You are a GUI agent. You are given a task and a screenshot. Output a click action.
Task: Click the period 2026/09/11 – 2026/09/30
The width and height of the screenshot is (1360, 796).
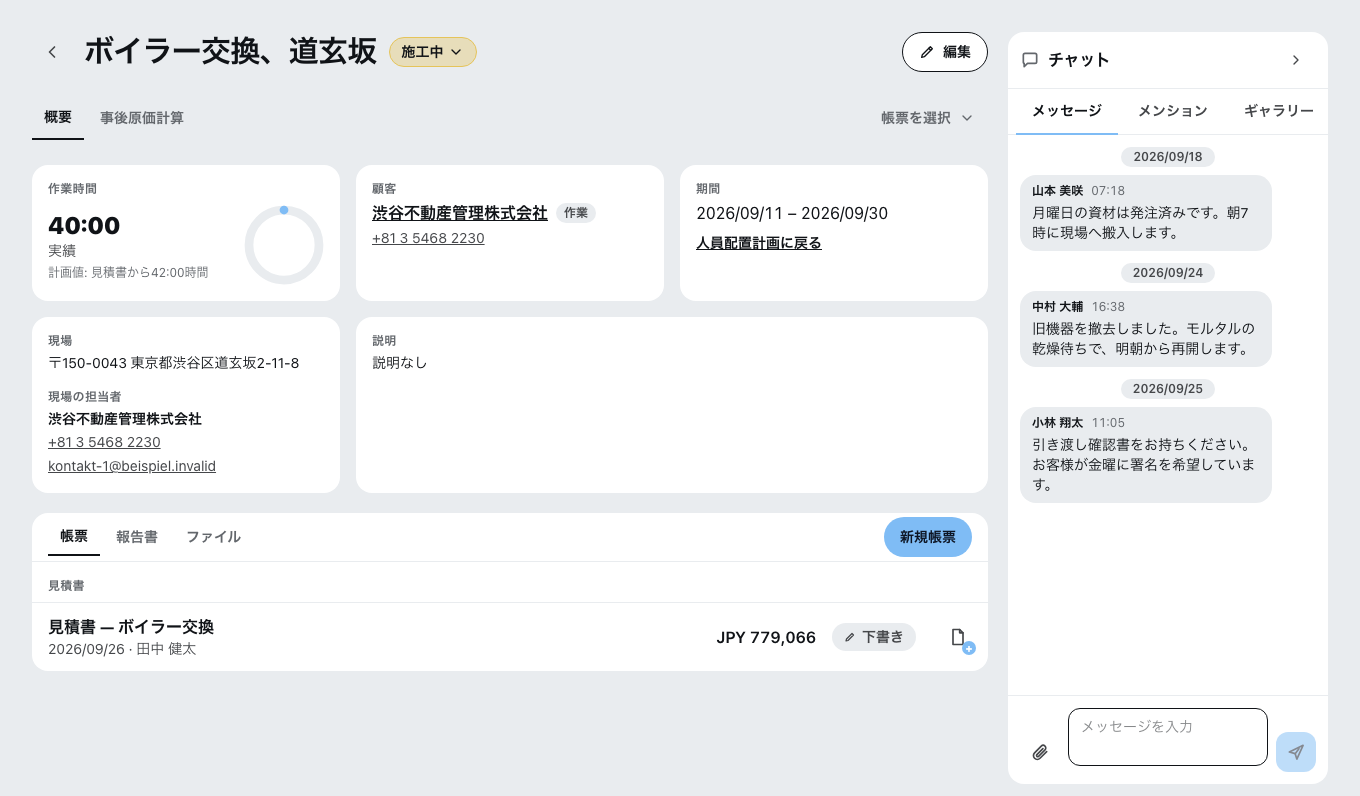pos(792,213)
